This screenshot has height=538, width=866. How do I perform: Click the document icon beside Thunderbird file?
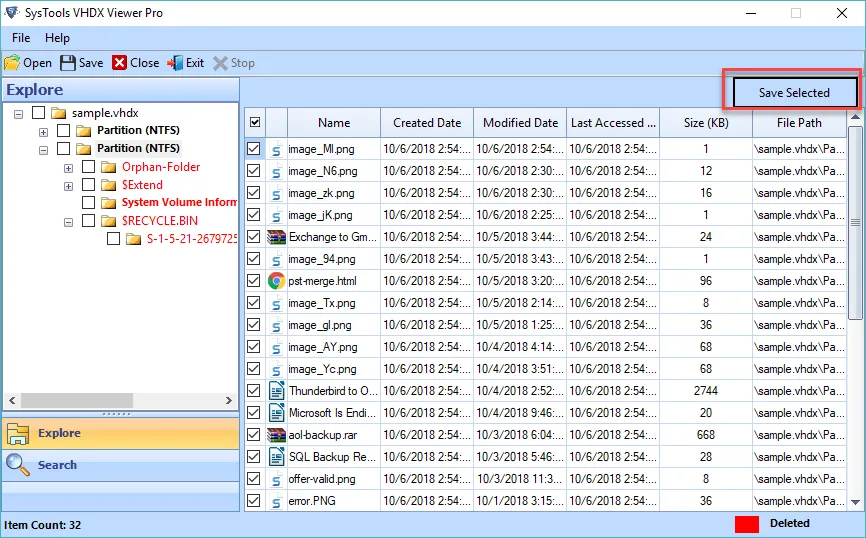pyautogui.click(x=277, y=391)
